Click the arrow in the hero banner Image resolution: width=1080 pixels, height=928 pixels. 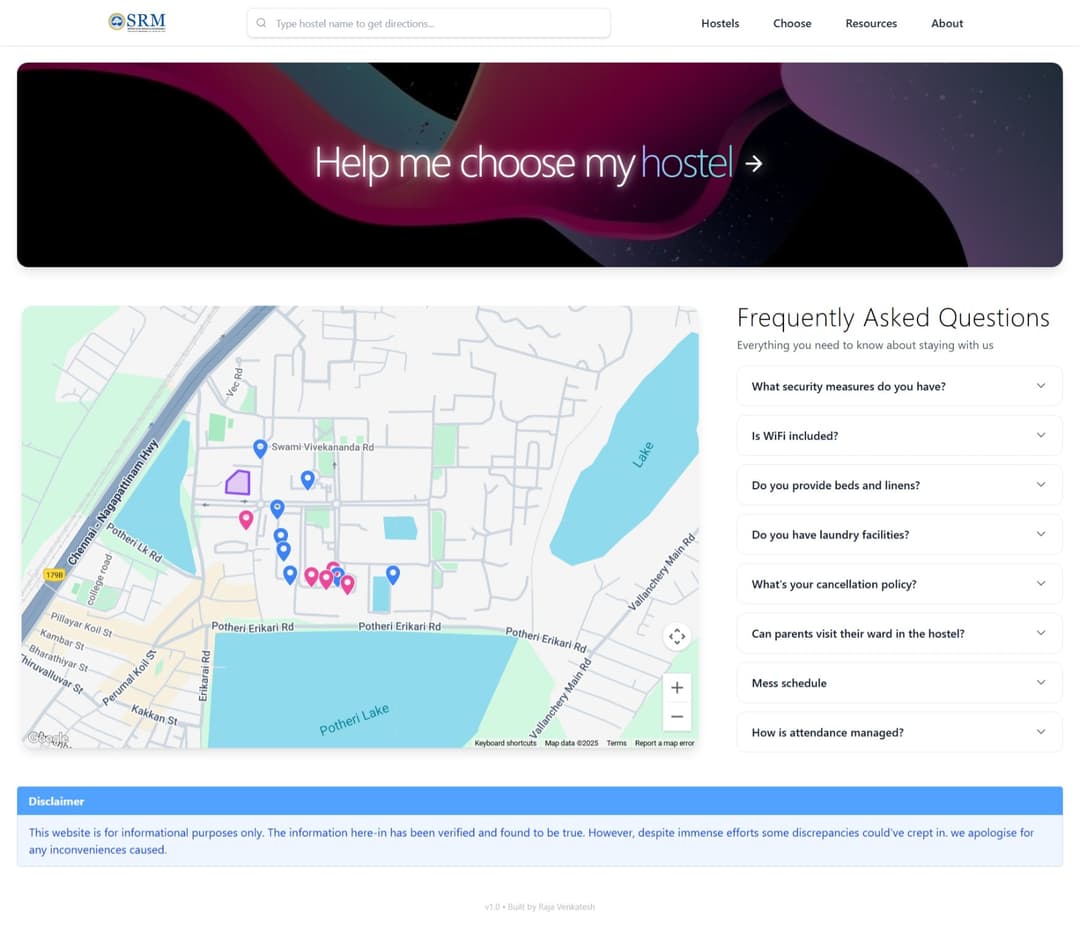(752, 165)
